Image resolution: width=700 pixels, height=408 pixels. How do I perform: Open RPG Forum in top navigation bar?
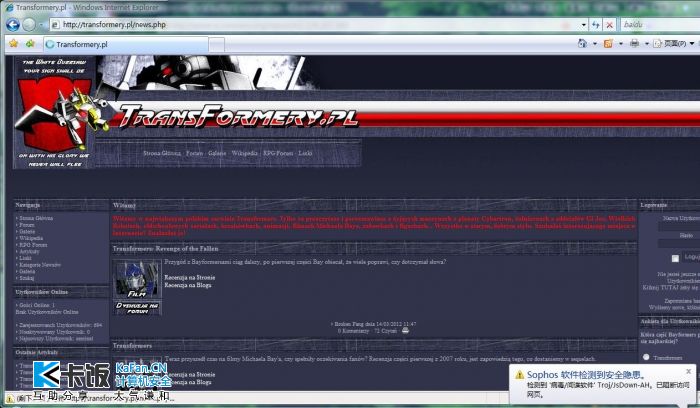point(278,153)
